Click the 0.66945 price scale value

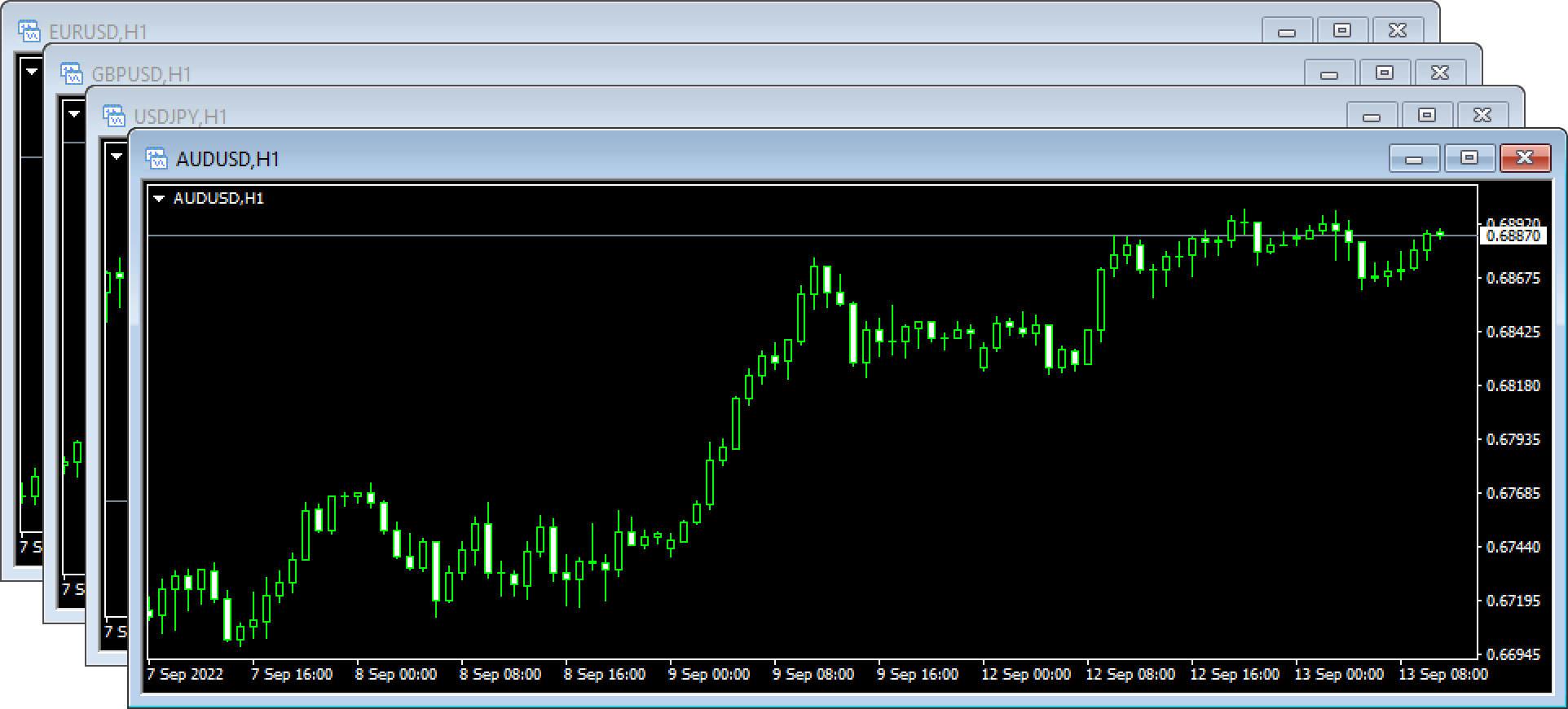(x=1513, y=654)
